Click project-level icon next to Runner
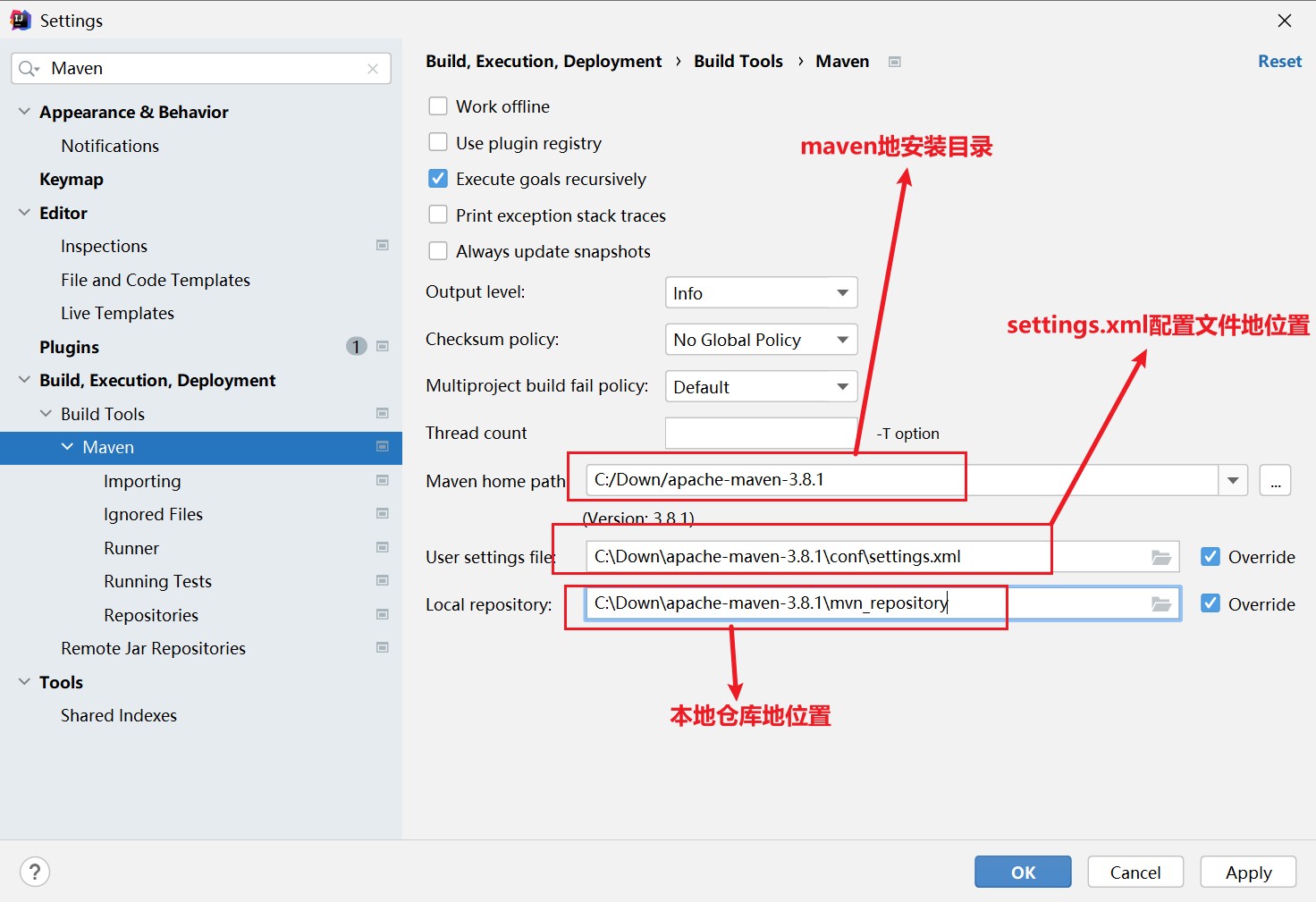This screenshot has height=902, width=1316. tap(383, 547)
